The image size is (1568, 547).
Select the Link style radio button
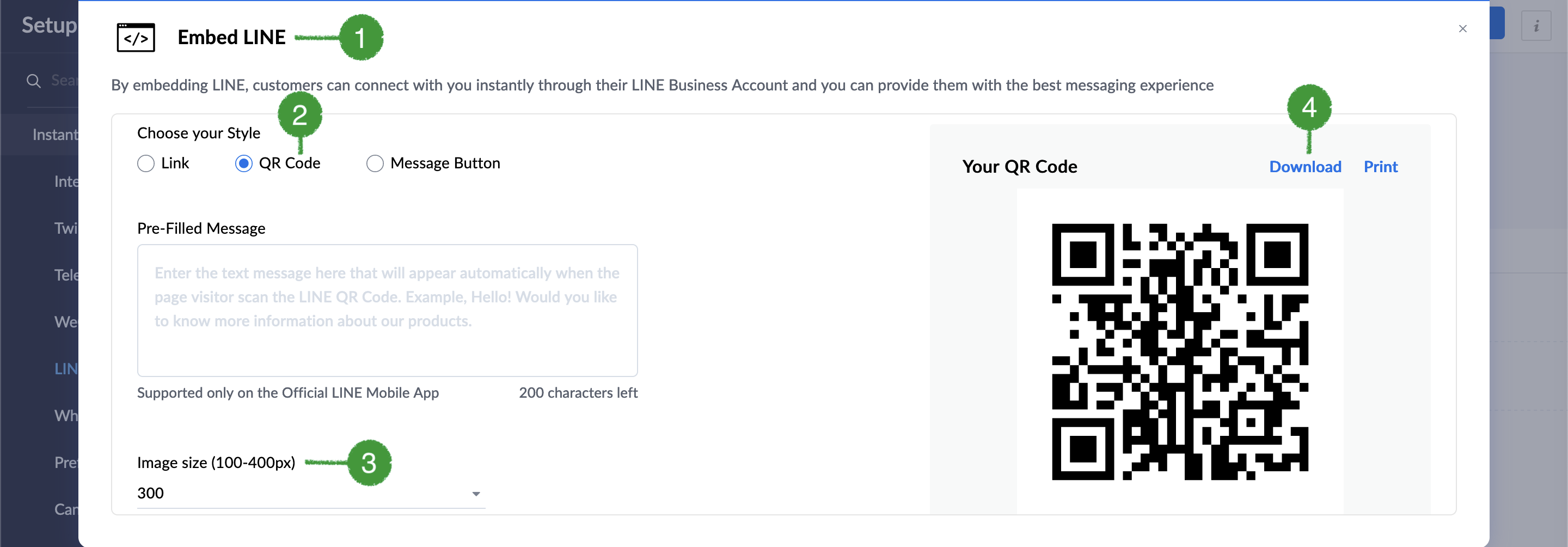[x=146, y=163]
